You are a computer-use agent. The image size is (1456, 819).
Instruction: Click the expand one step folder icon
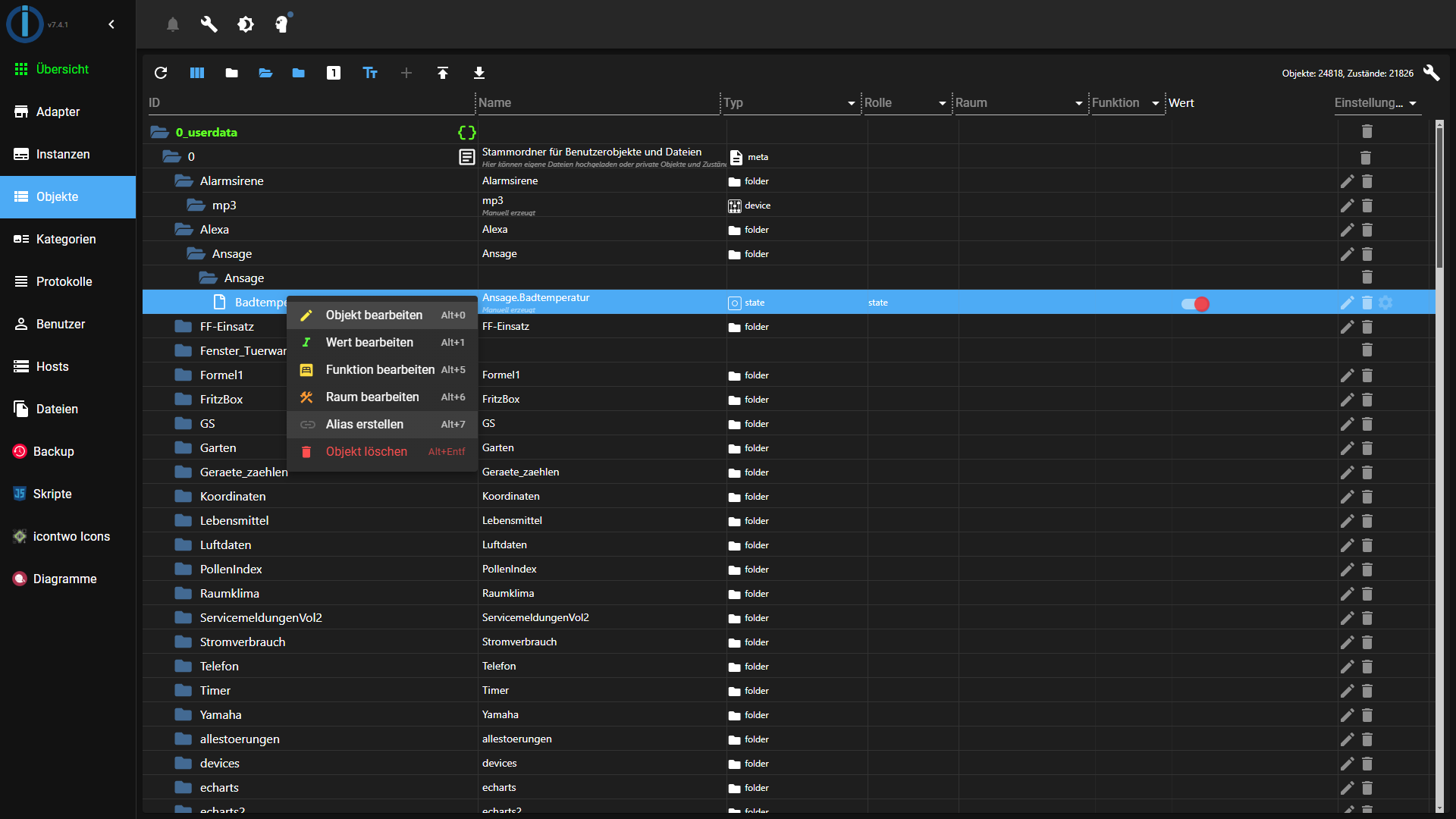click(x=299, y=73)
